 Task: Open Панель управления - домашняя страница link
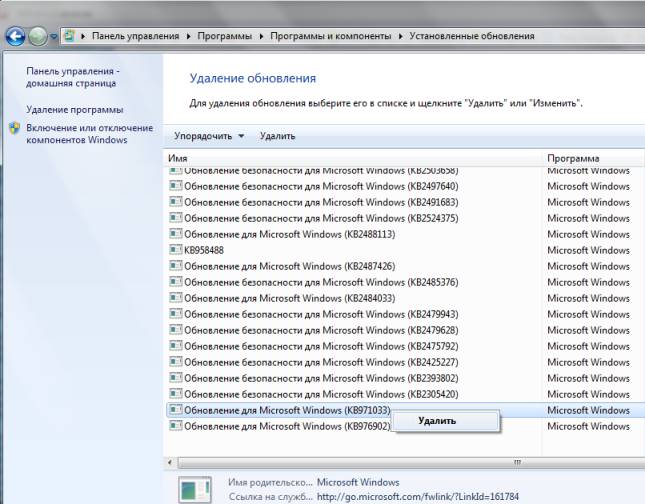[x=73, y=78]
